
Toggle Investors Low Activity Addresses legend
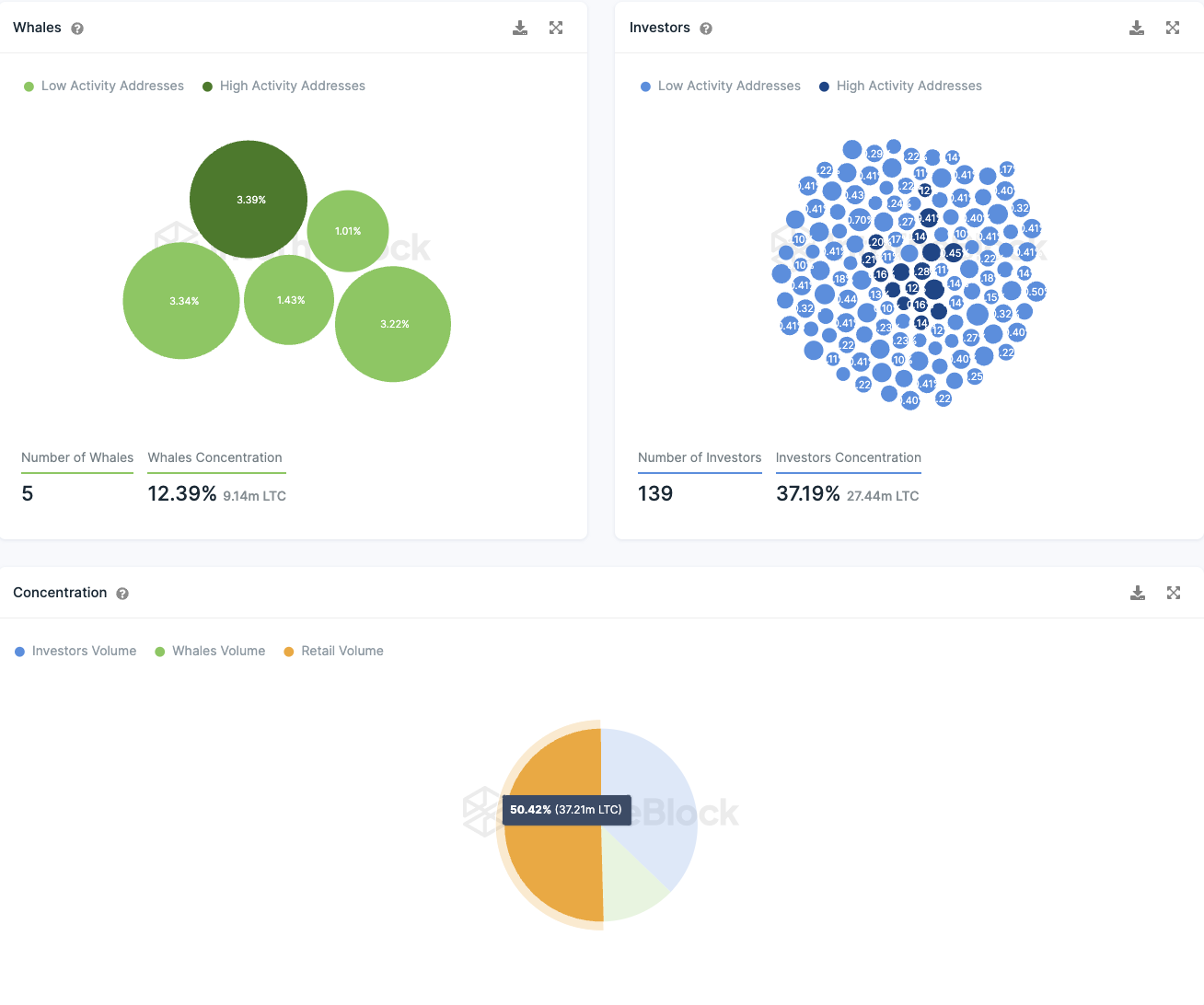(721, 86)
